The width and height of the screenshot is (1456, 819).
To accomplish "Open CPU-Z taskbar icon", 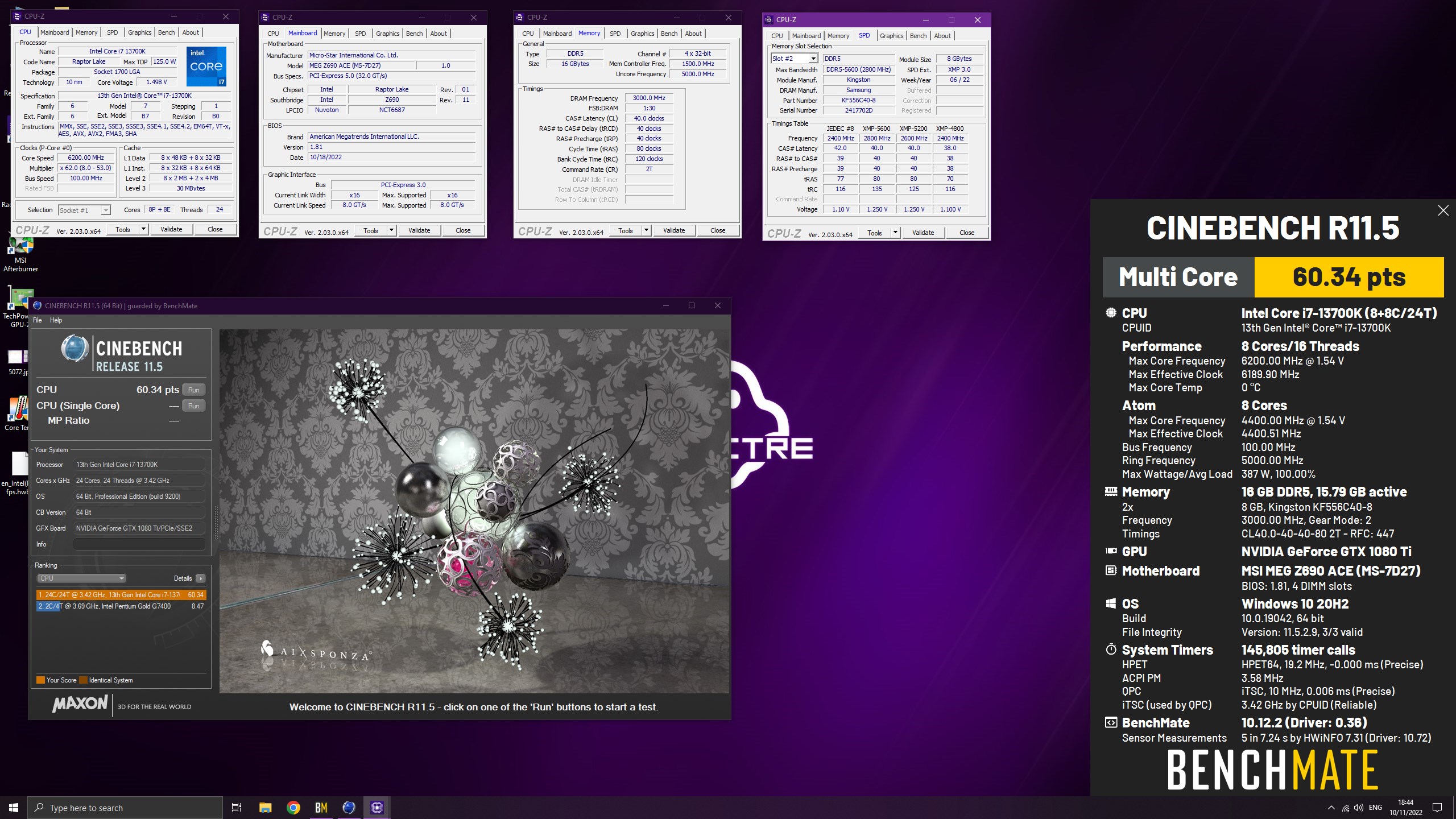I will pyautogui.click(x=377, y=808).
